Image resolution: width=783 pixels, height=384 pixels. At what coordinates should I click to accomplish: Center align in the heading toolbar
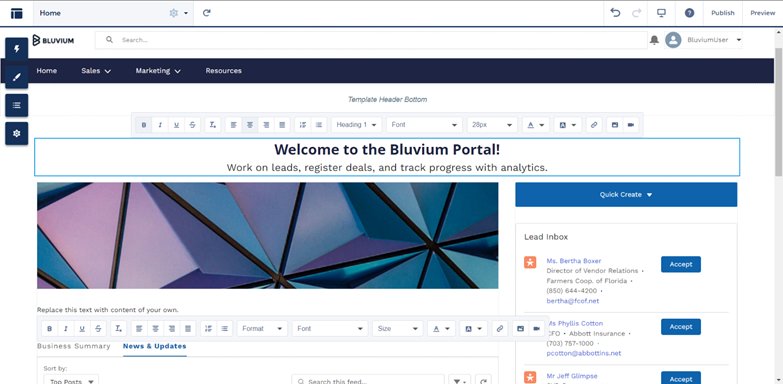(x=250, y=125)
